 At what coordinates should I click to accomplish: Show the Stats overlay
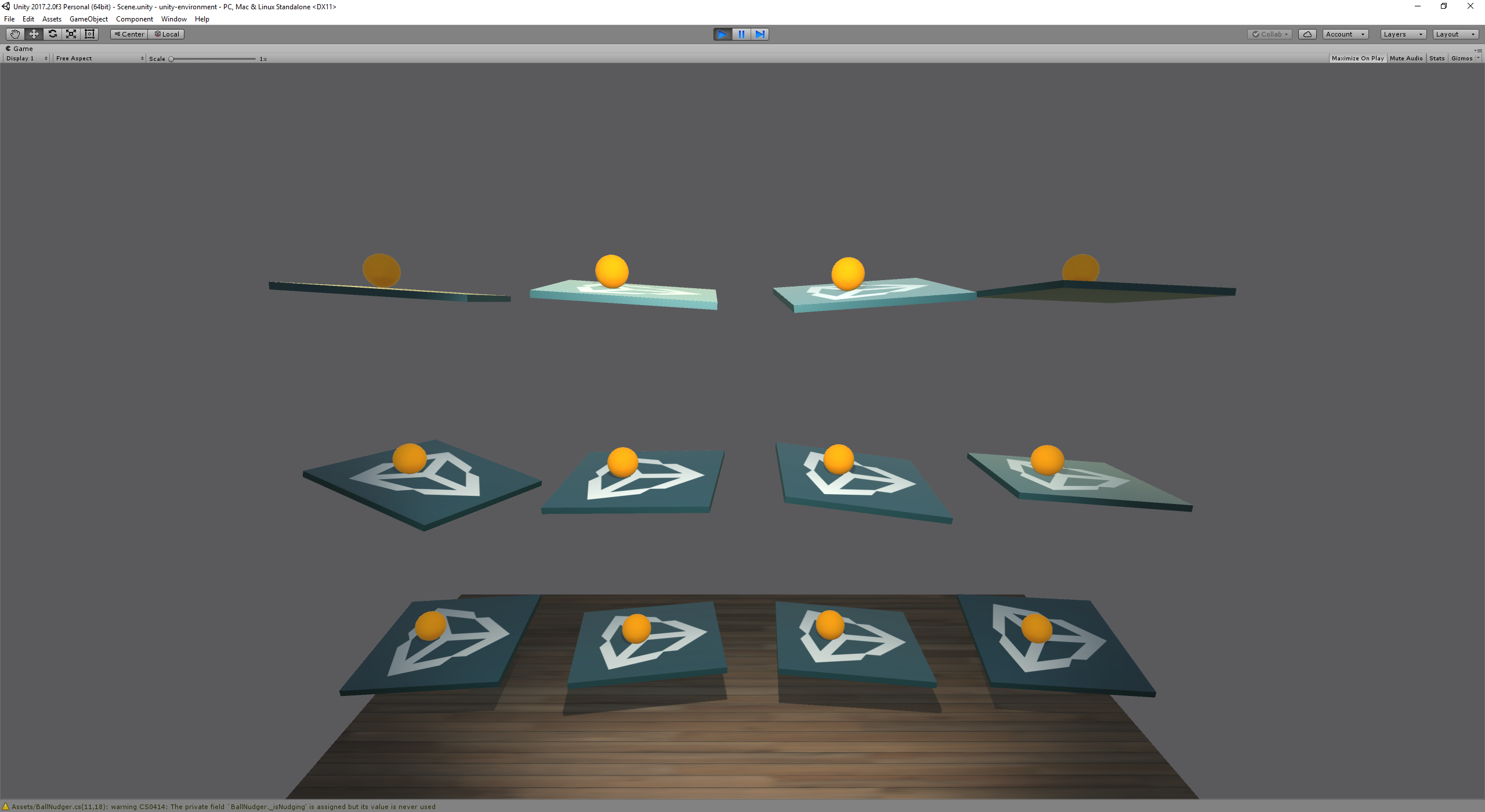(1436, 59)
